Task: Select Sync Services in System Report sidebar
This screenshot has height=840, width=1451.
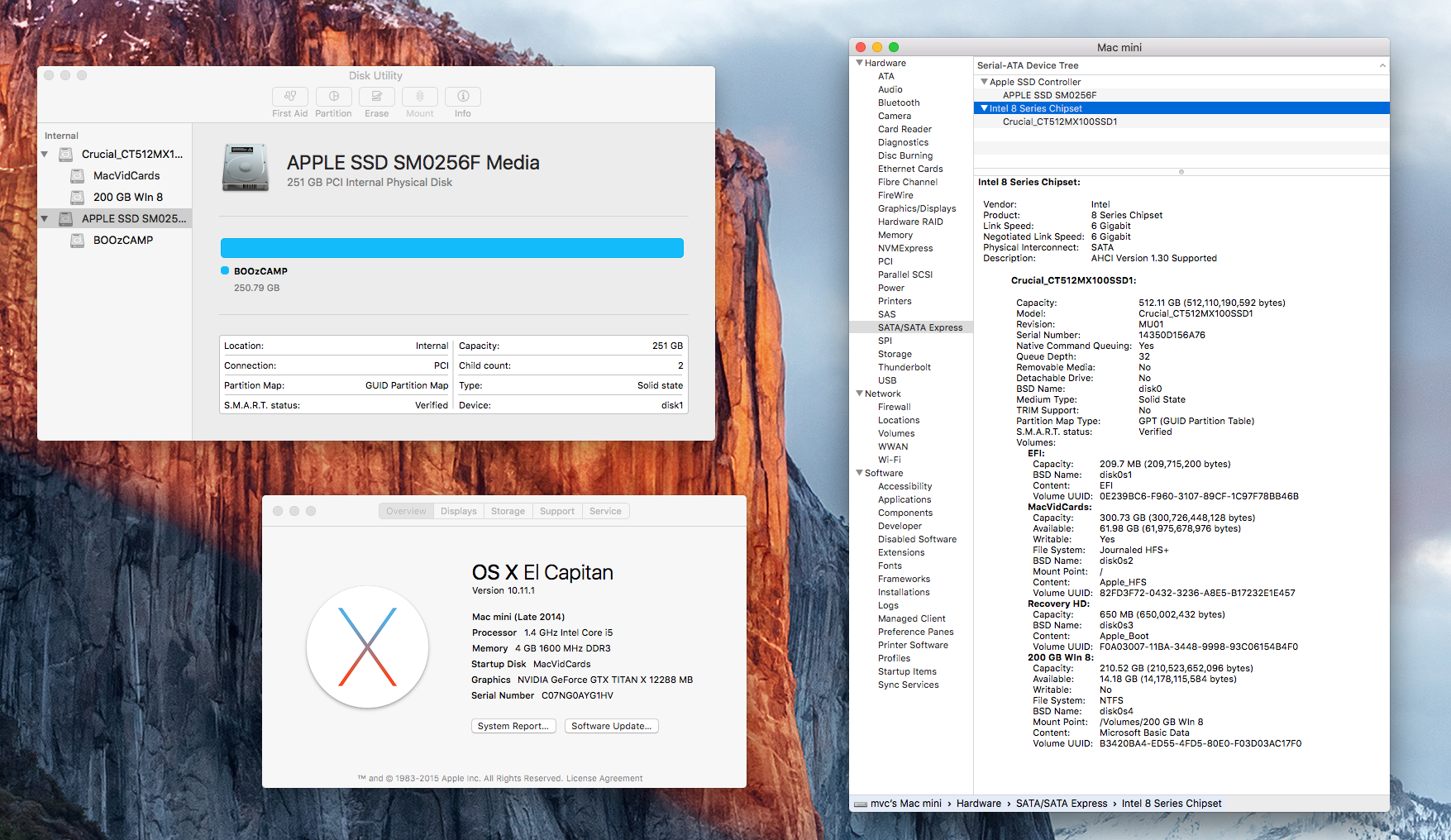Action: tap(909, 685)
